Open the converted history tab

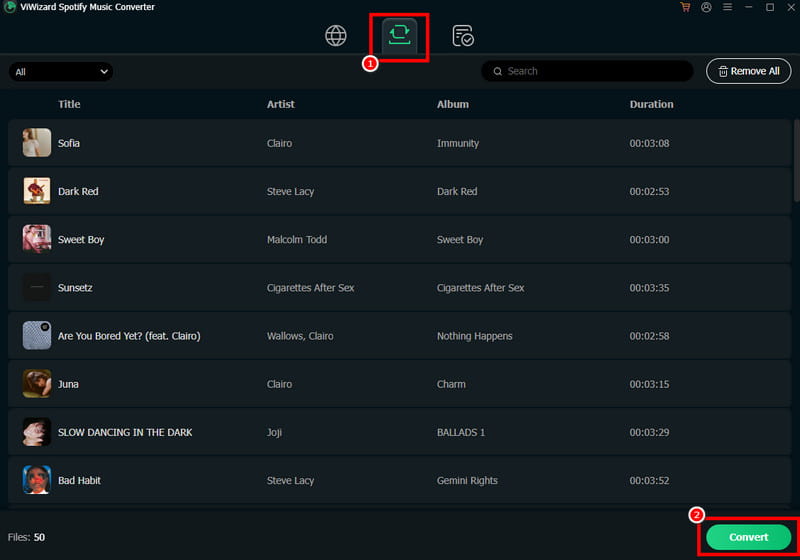click(463, 36)
